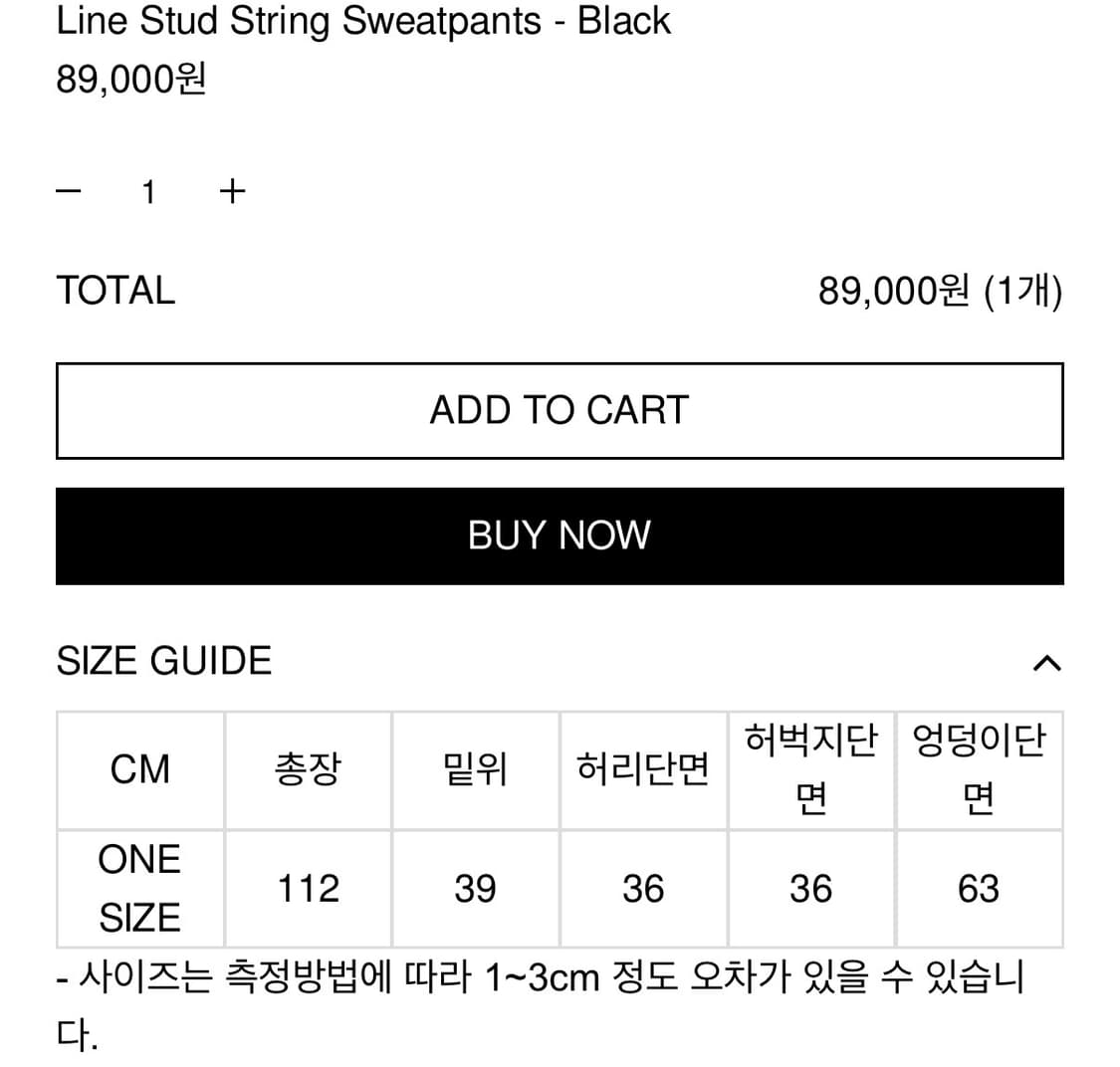1120x1067 pixels.
Task: Select the 허리단면 measurement header
Action: point(643,769)
